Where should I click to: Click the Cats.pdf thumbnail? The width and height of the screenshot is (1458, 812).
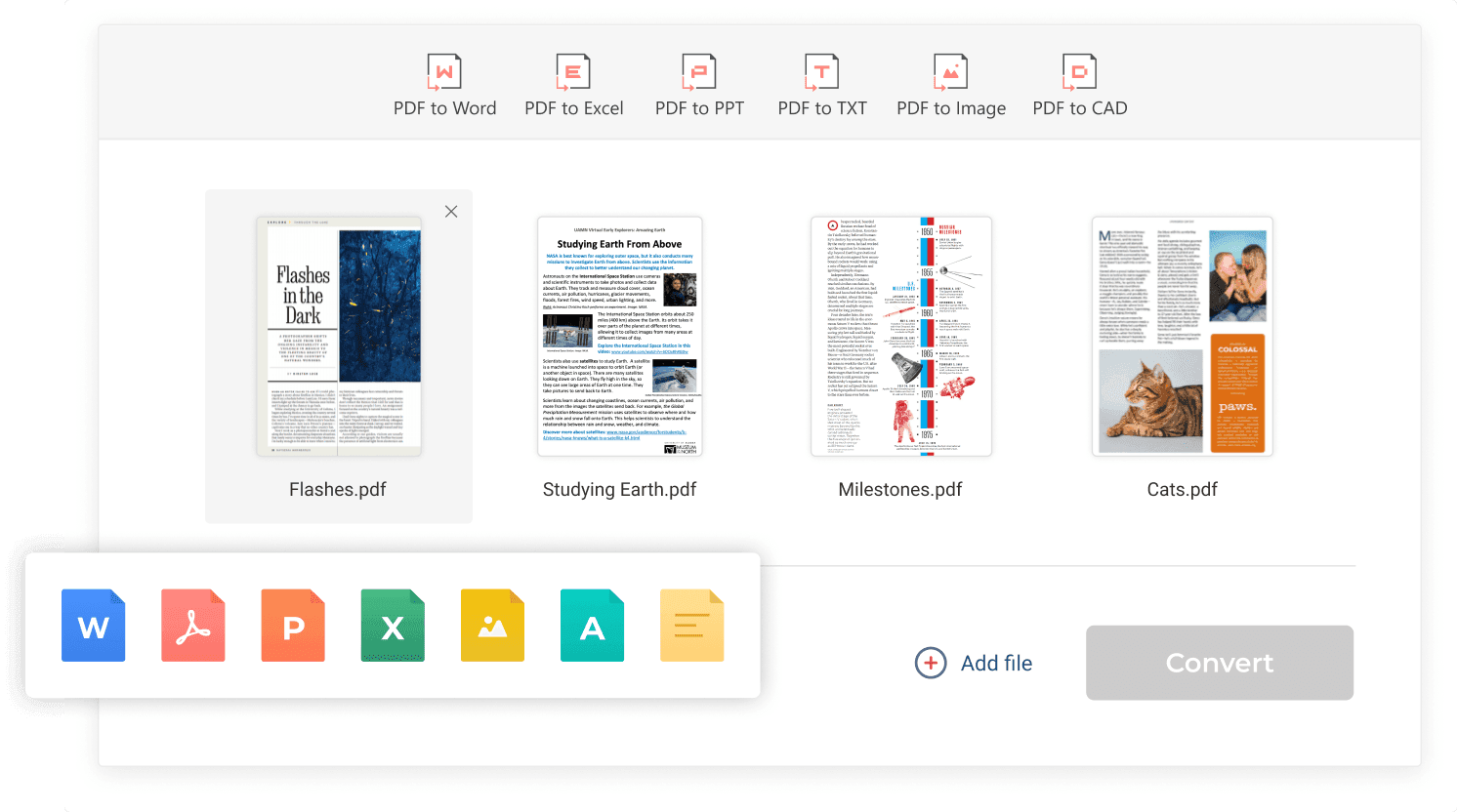coord(1182,337)
